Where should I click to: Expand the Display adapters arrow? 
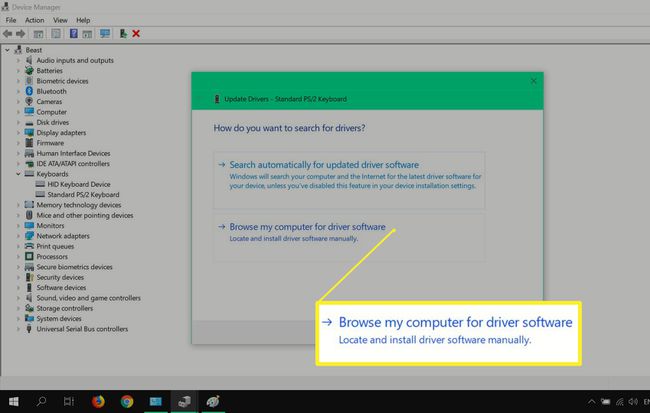18,133
